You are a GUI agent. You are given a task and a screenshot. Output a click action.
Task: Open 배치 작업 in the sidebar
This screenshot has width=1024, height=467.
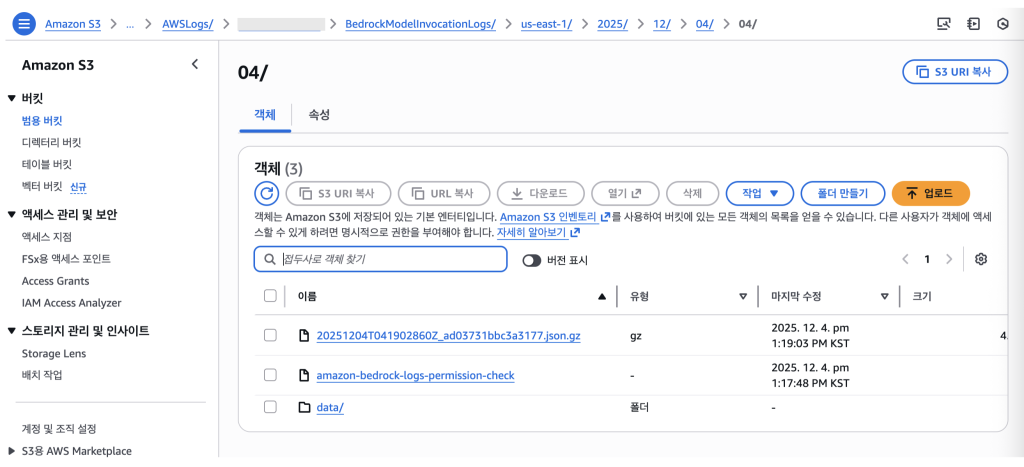(x=42, y=375)
